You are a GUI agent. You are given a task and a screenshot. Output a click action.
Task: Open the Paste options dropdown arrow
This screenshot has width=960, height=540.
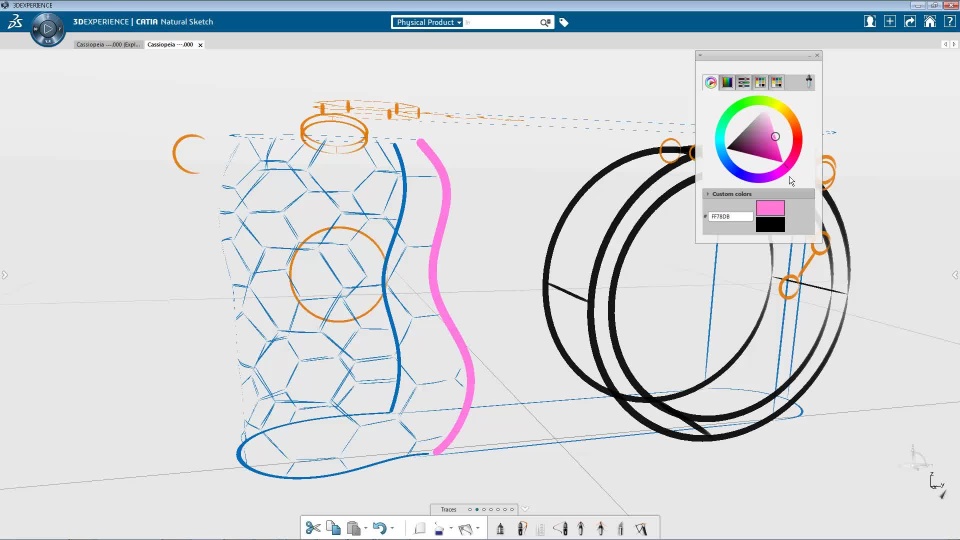[366, 528]
